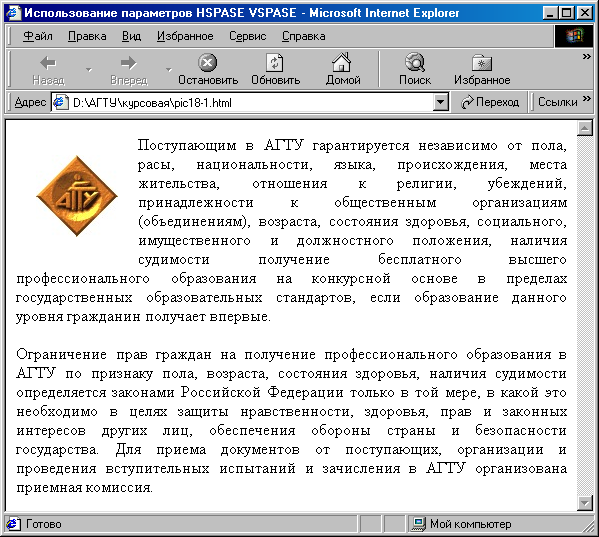Open the Вперед history dropdown arrow
This screenshot has width=599, height=537.
click(x=169, y=70)
